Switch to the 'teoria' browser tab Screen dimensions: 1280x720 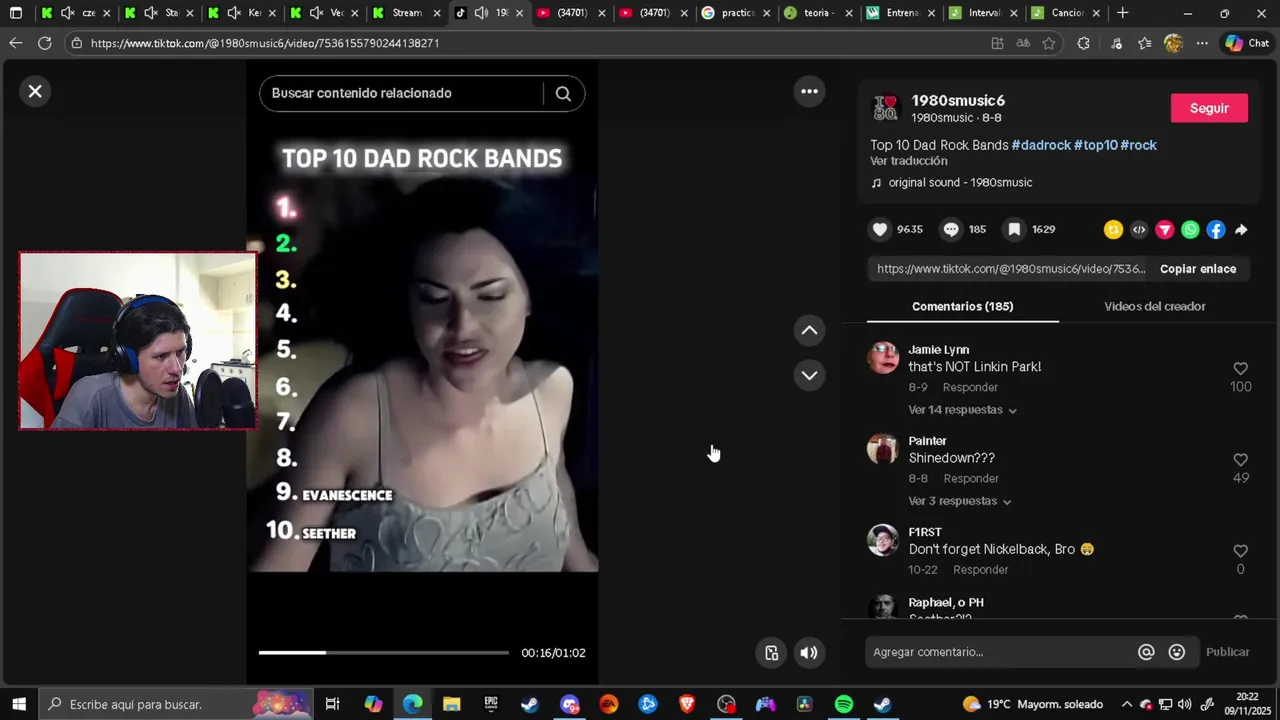click(820, 13)
